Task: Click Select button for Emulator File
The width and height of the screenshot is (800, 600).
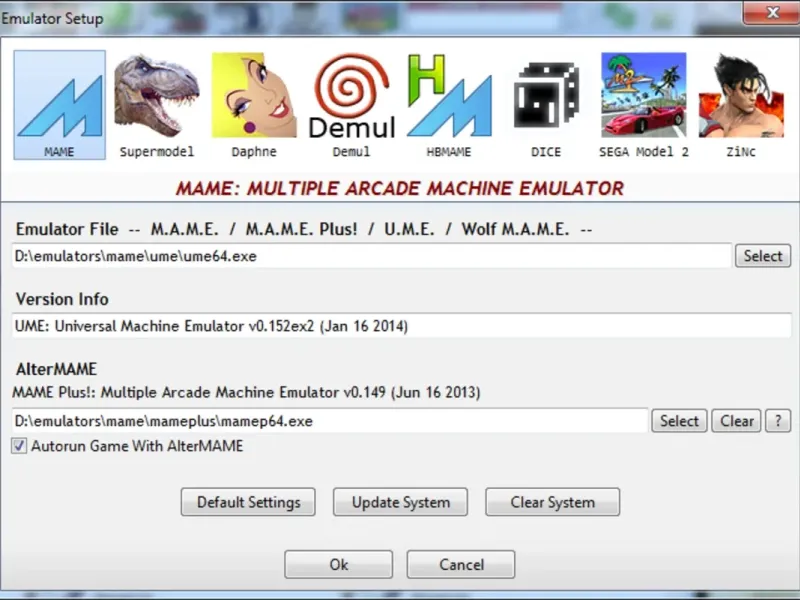Action: coord(763,256)
